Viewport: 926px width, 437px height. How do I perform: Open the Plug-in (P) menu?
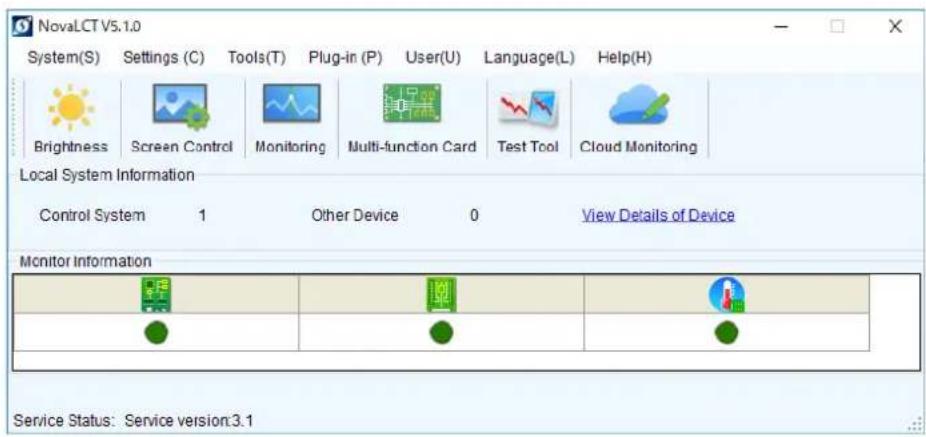(x=345, y=58)
